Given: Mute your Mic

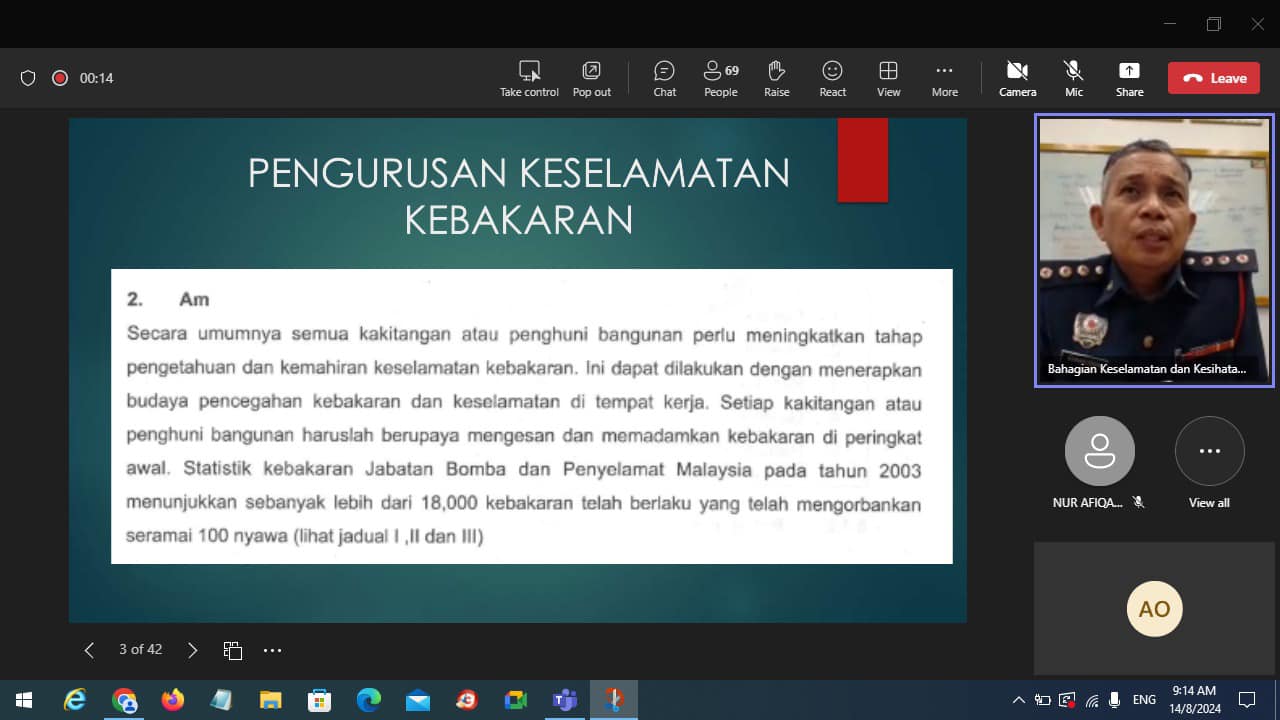Looking at the screenshot, I should (1073, 78).
